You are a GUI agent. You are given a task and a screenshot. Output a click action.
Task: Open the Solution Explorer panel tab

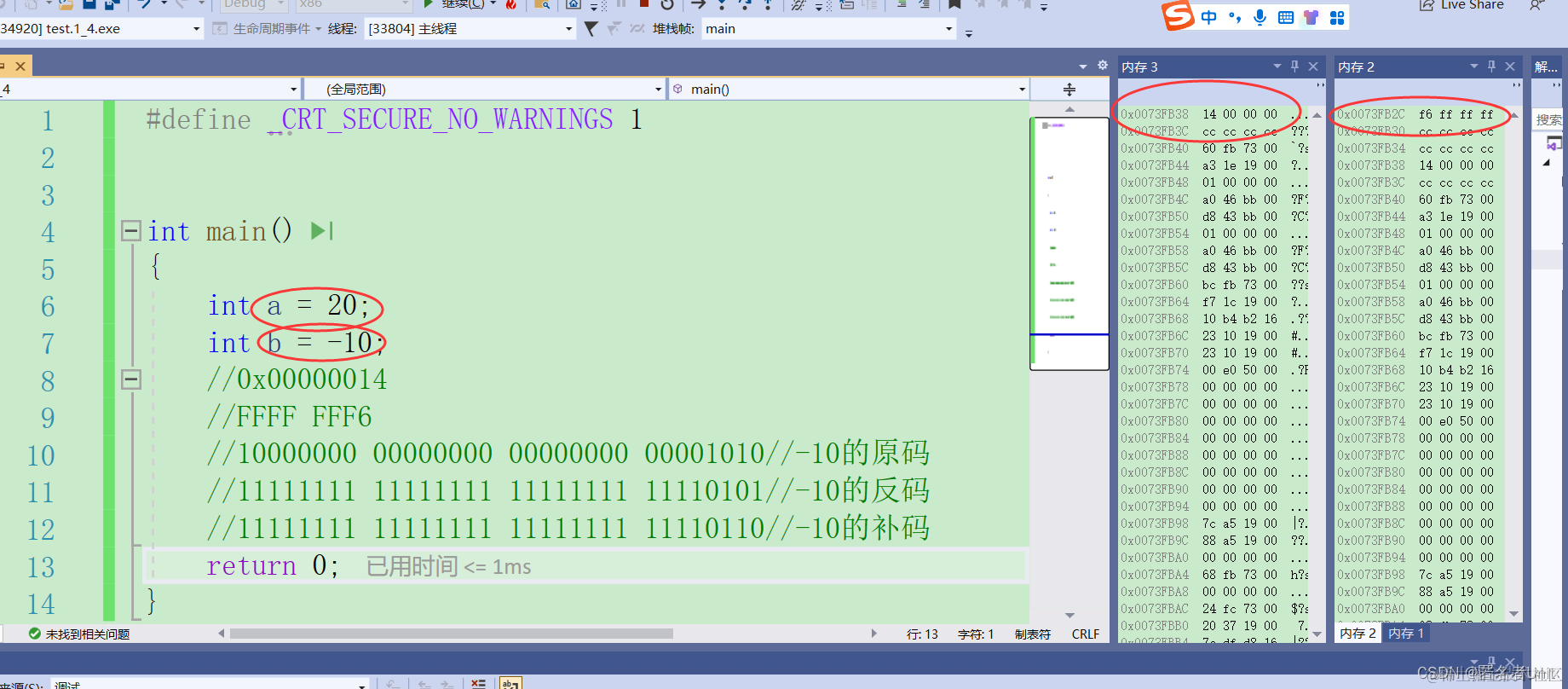click(x=1547, y=67)
